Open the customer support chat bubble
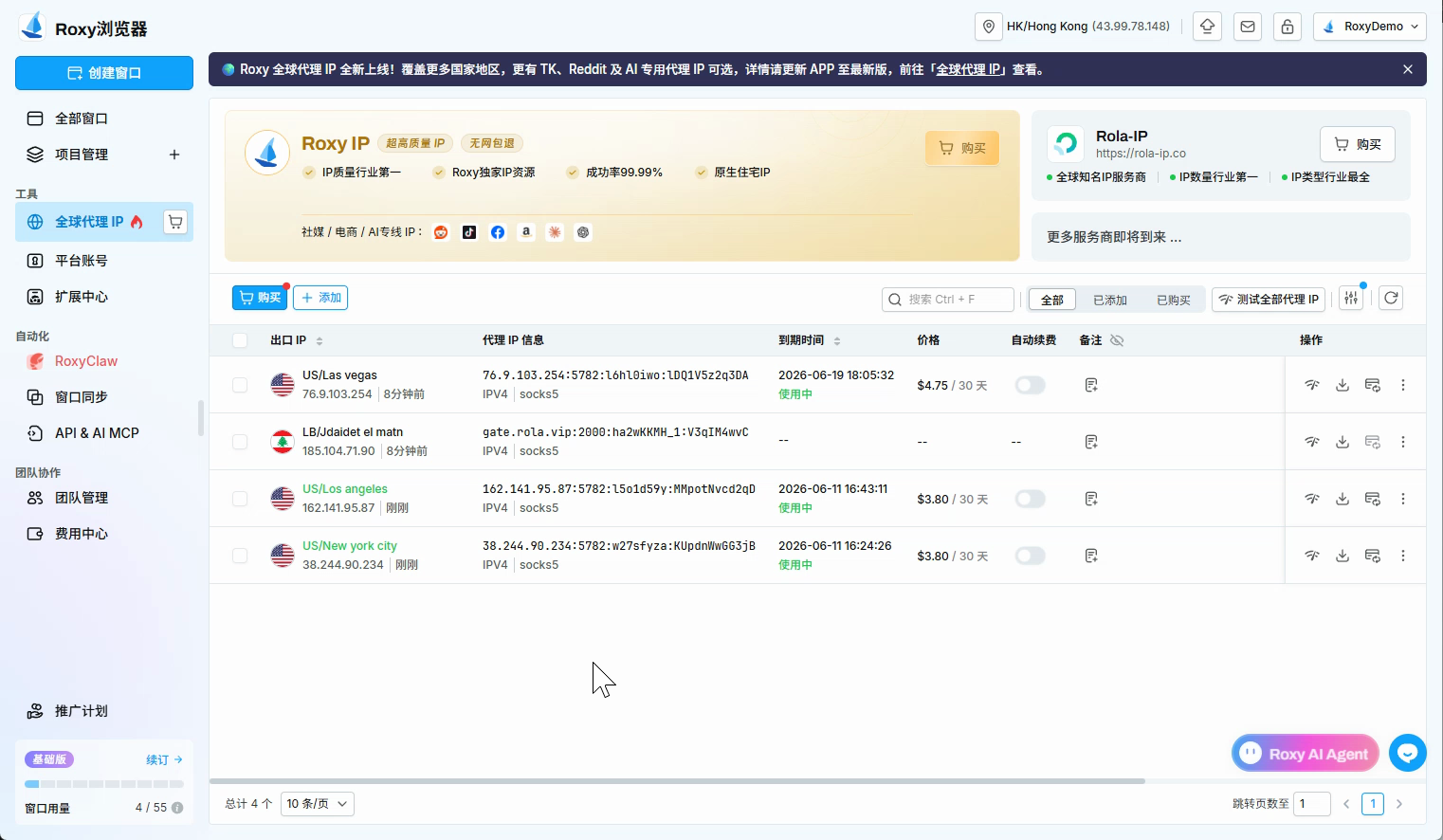 (x=1408, y=753)
